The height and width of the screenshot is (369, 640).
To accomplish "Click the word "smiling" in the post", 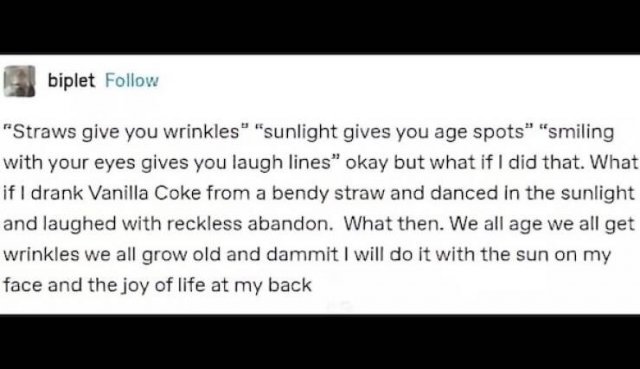I will click(x=580, y=132).
